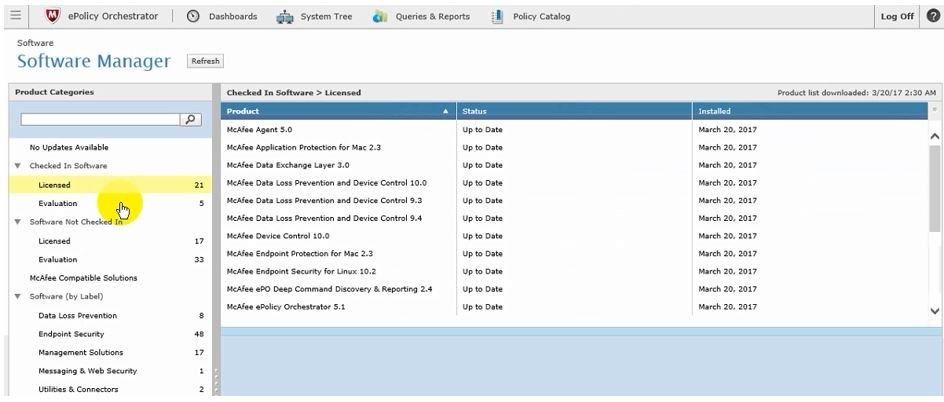Open the System Tree menu item
Viewport: 944px width, 402px height.
(x=326, y=17)
